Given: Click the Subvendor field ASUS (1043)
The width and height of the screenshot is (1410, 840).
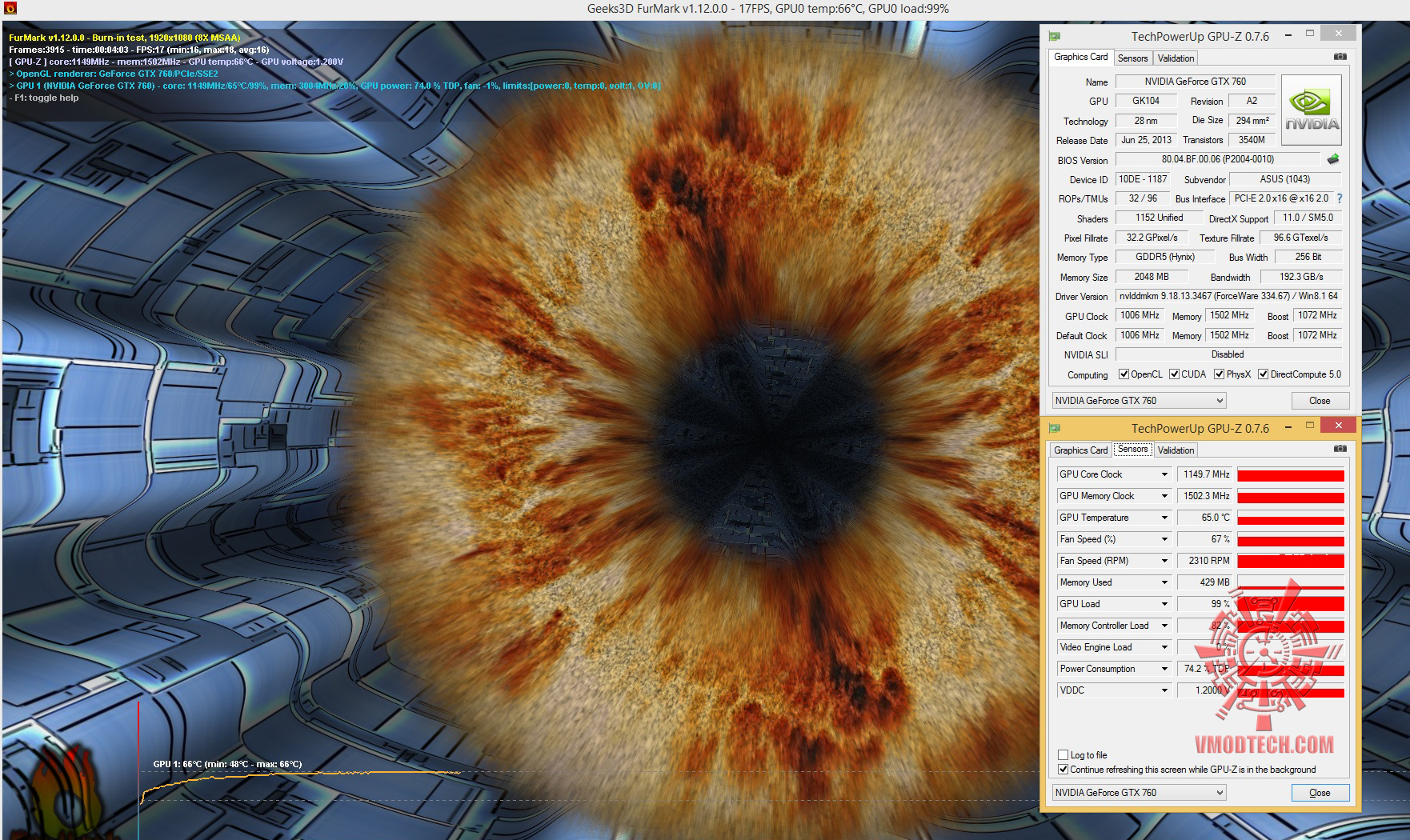Looking at the screenshot, I should 1284,179.
